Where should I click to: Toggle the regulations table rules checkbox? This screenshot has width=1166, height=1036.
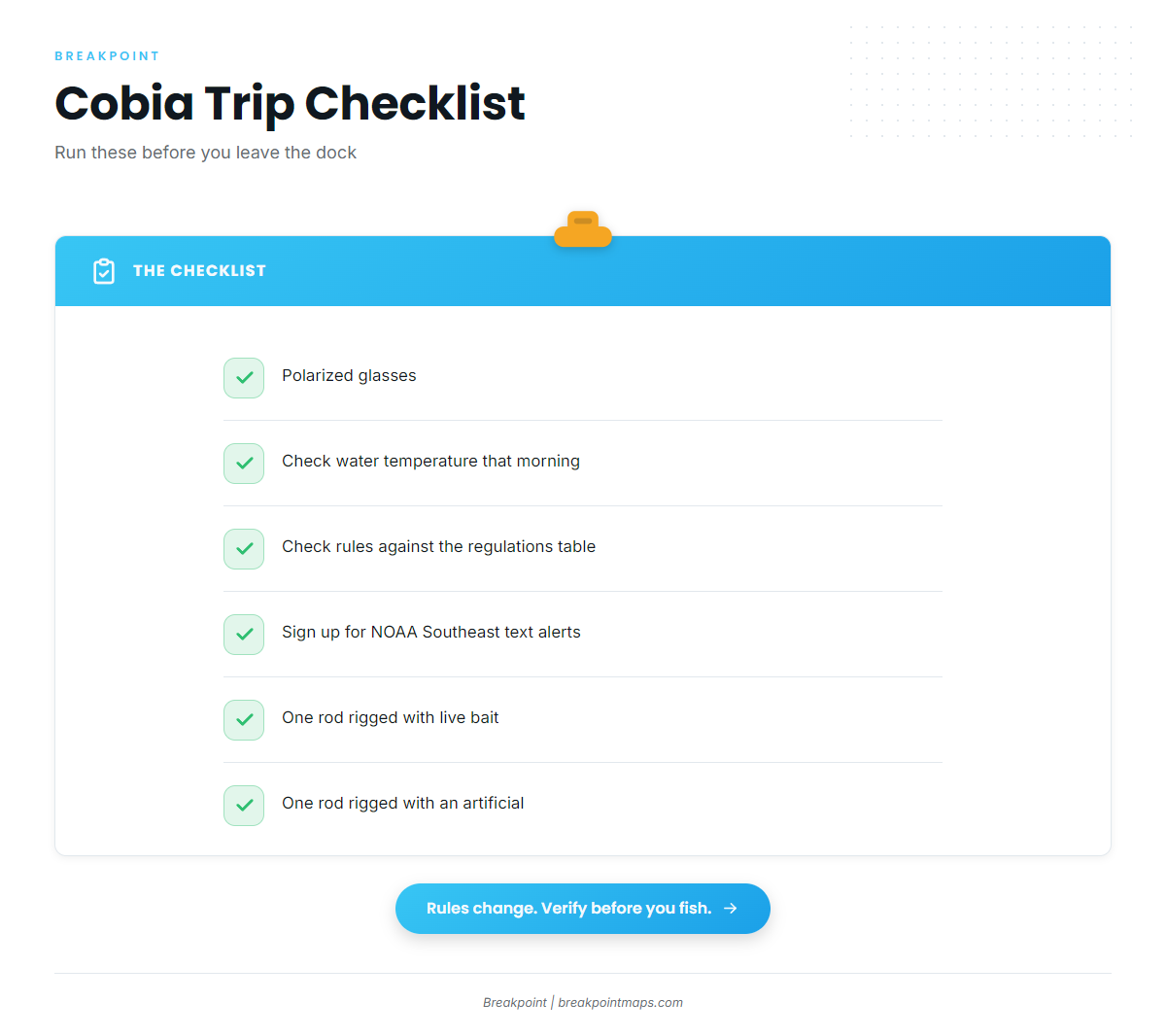[244, 549]
